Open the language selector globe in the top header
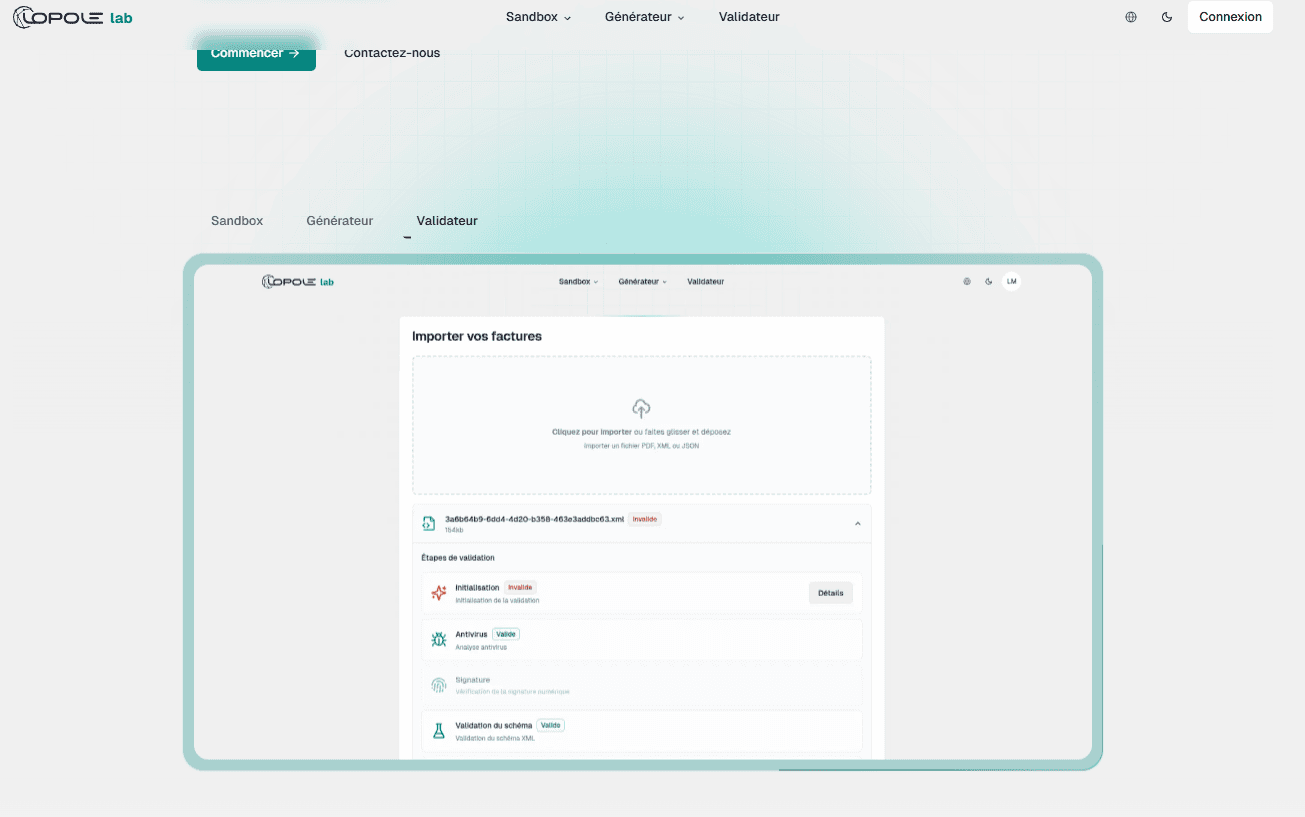 point(1131,17)
